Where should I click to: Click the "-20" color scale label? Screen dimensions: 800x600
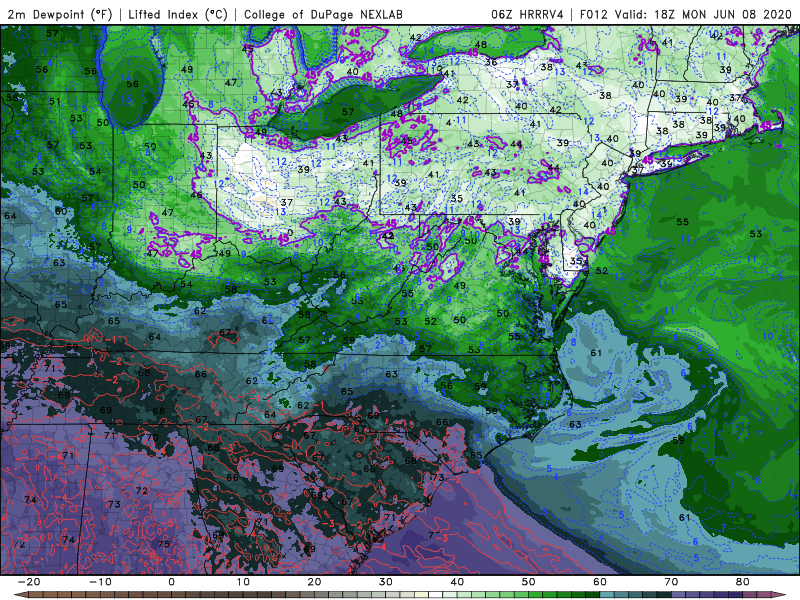pyautogui.click(x=29, y=582)
